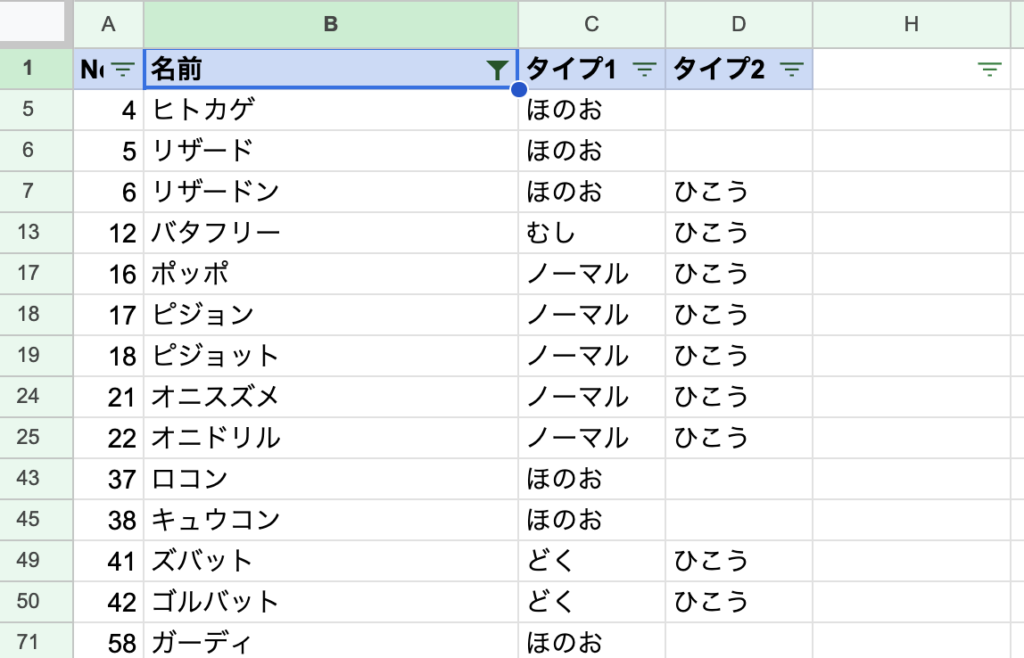Open the filter menu for タイプ2

tap(792, 69)
